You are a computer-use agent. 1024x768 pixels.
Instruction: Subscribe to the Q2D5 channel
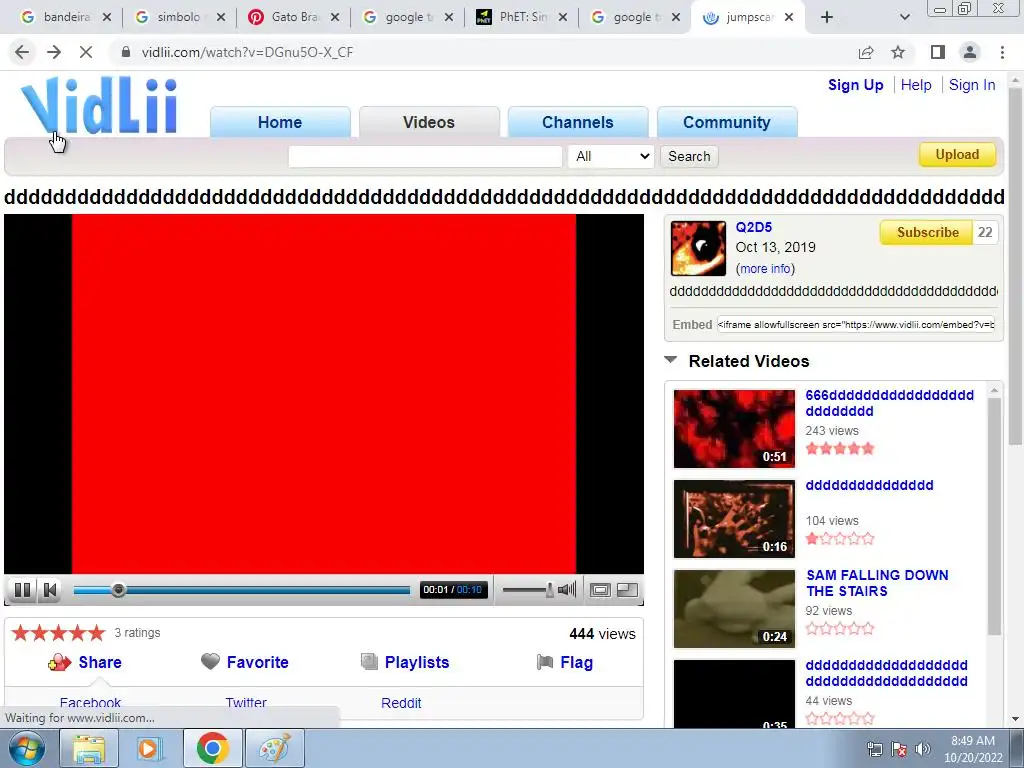pos(927,232)
